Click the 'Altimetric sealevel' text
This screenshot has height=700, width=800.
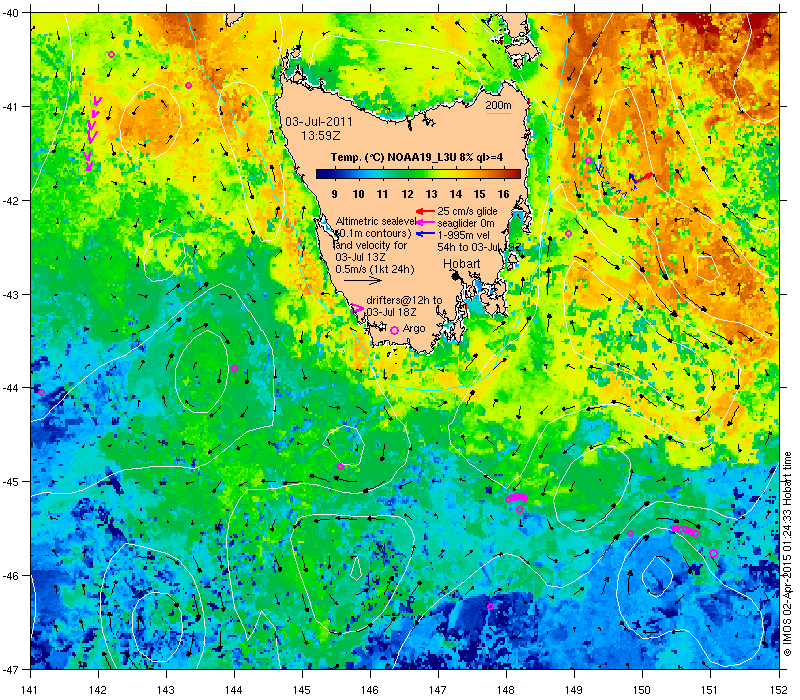tap(376, 221)
